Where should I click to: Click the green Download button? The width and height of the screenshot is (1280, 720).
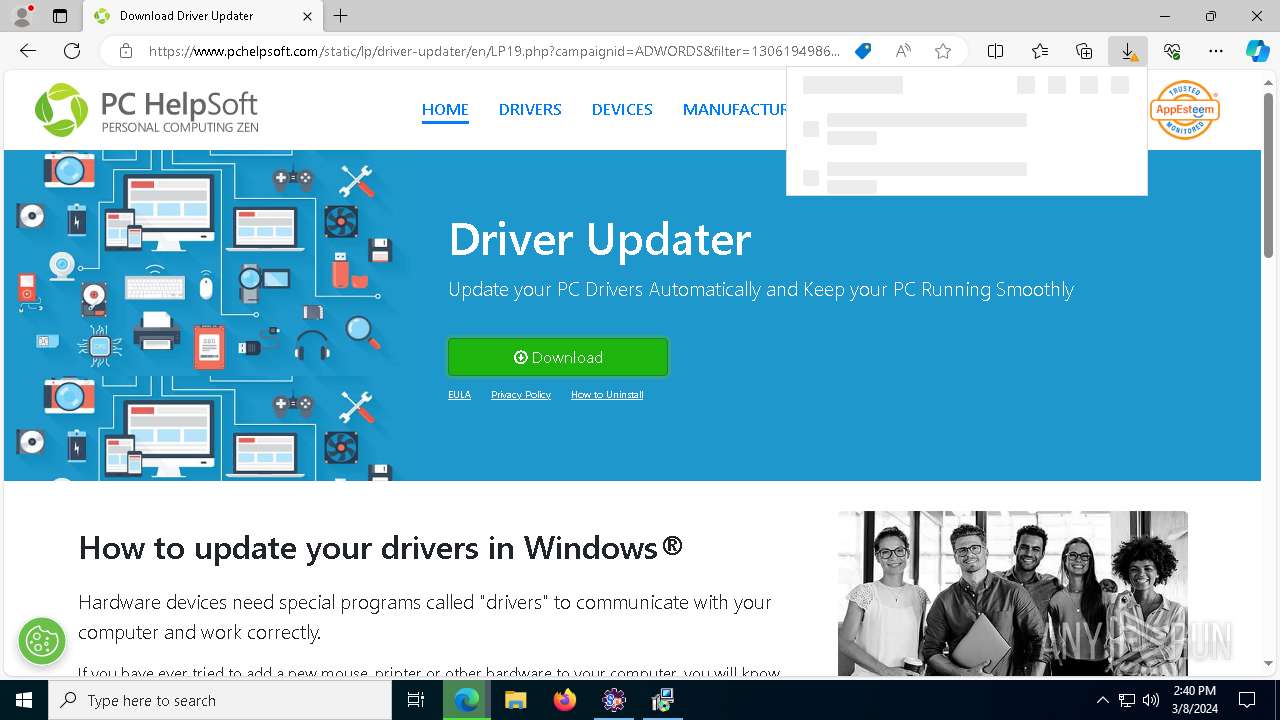click(x=558, y=357)
